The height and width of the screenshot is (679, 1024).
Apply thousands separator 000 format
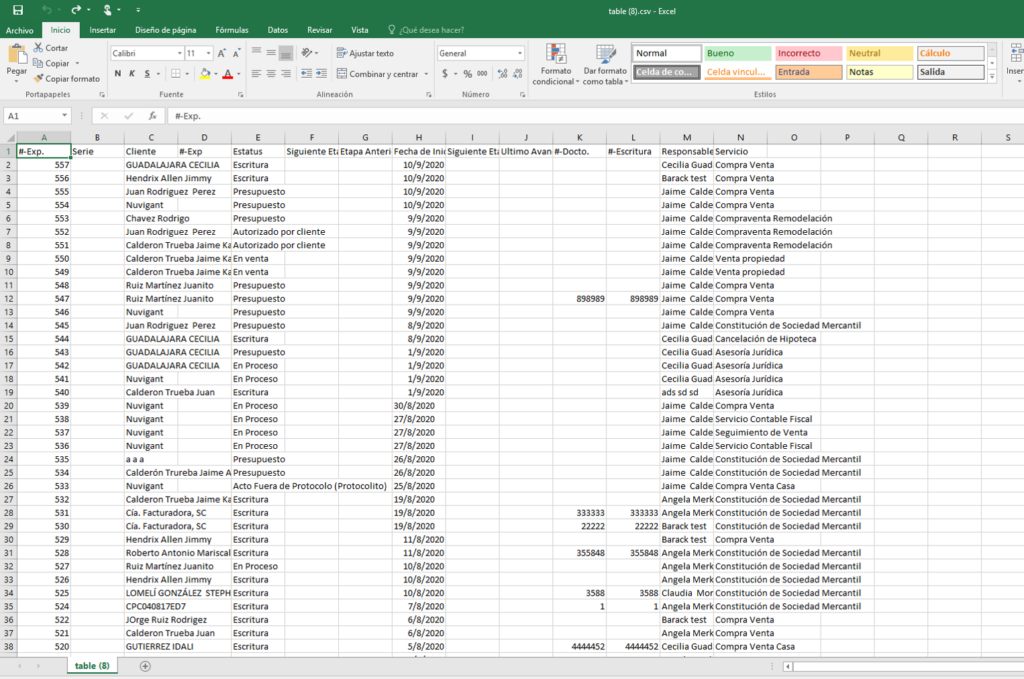pyautogui.click(x=482, y=74)
